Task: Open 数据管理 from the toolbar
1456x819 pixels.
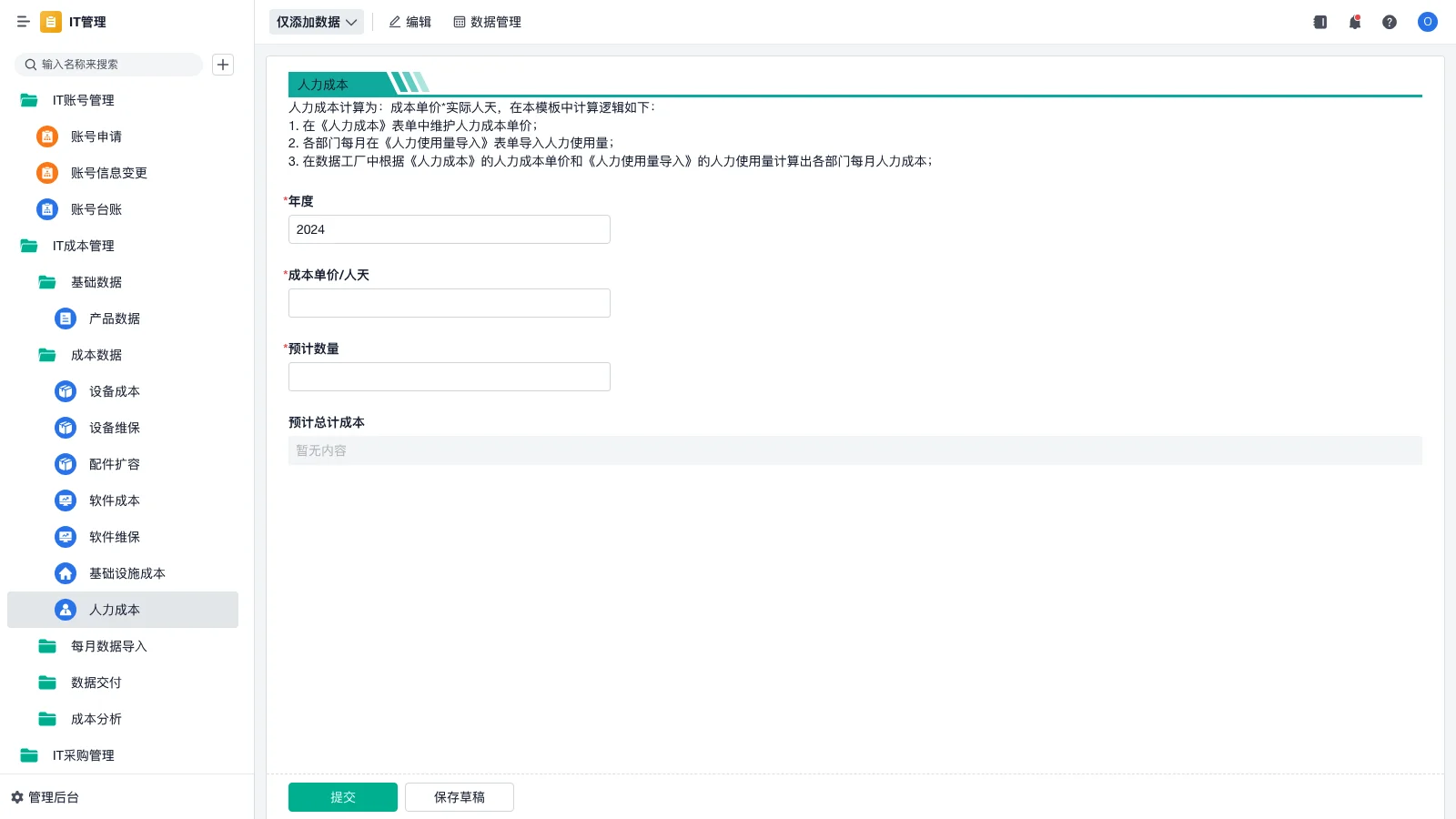Action: pos(487,22)
